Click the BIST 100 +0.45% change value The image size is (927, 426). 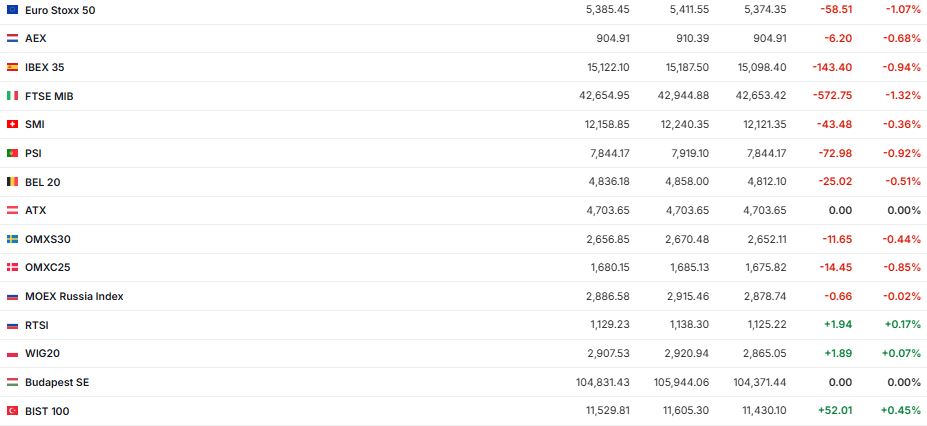[x=902, y=411]
